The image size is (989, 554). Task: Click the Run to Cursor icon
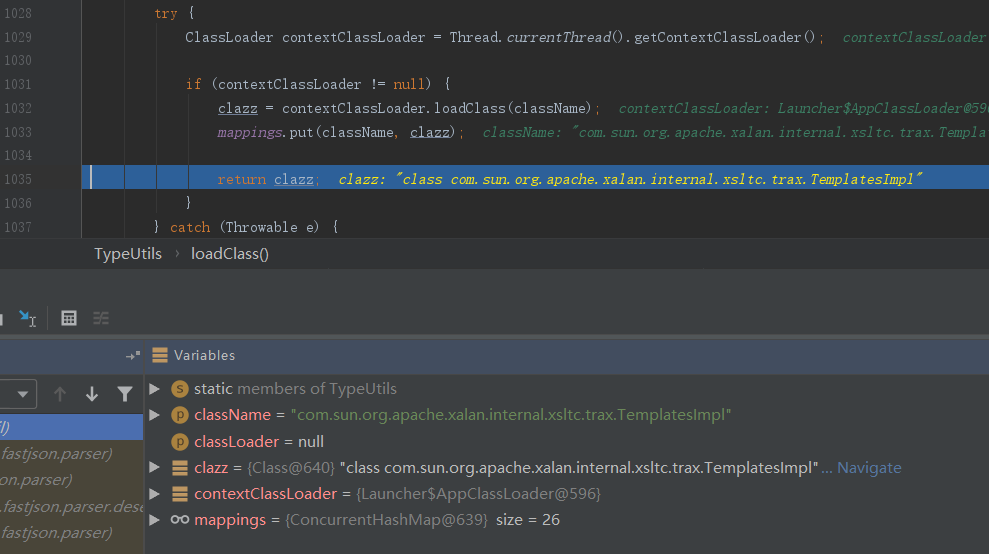[x=27, y=318]
